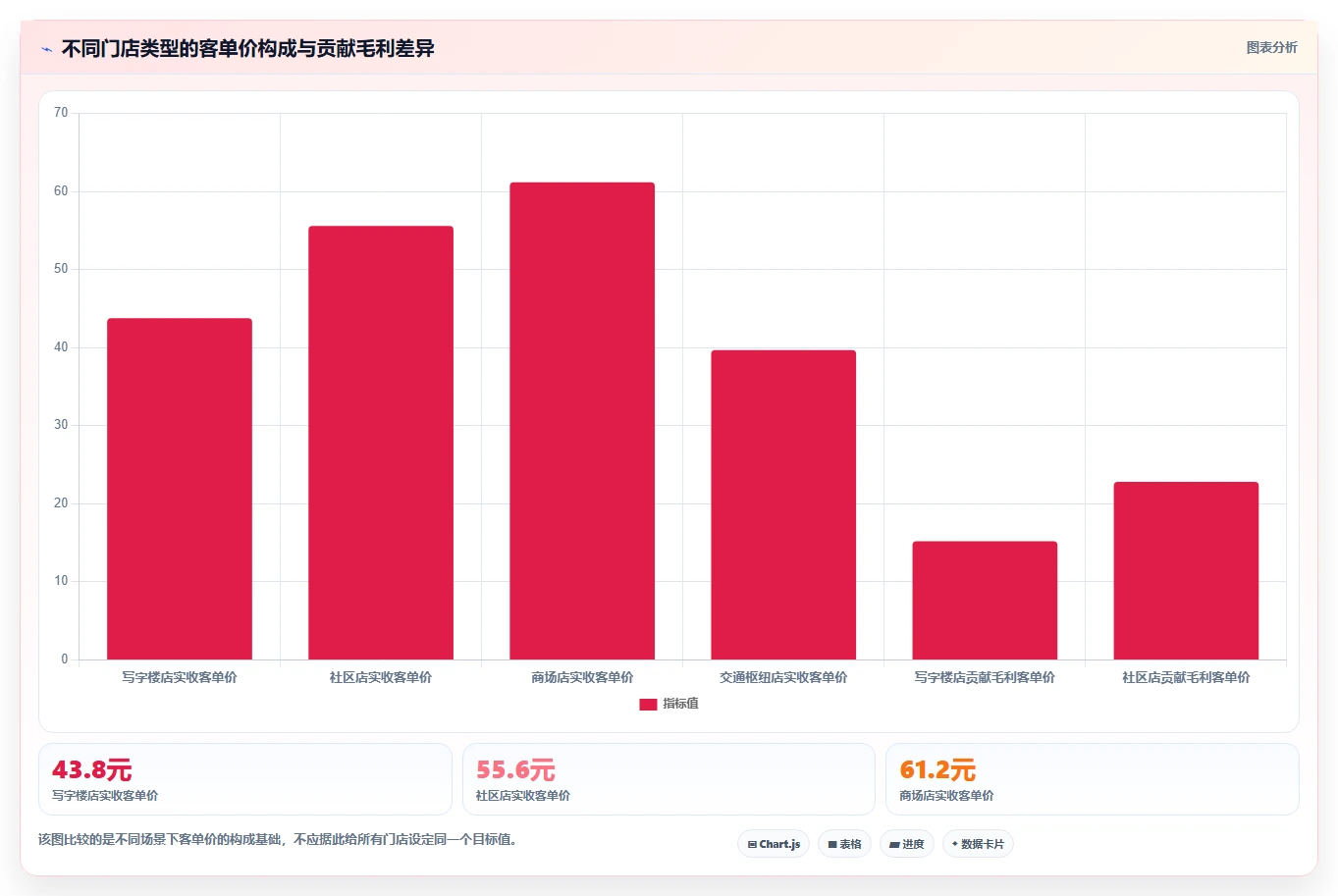Screen dimensions: 1338x896
Task: Click the 图表分析 label at top right
Action: click(x=1271, y=47)
